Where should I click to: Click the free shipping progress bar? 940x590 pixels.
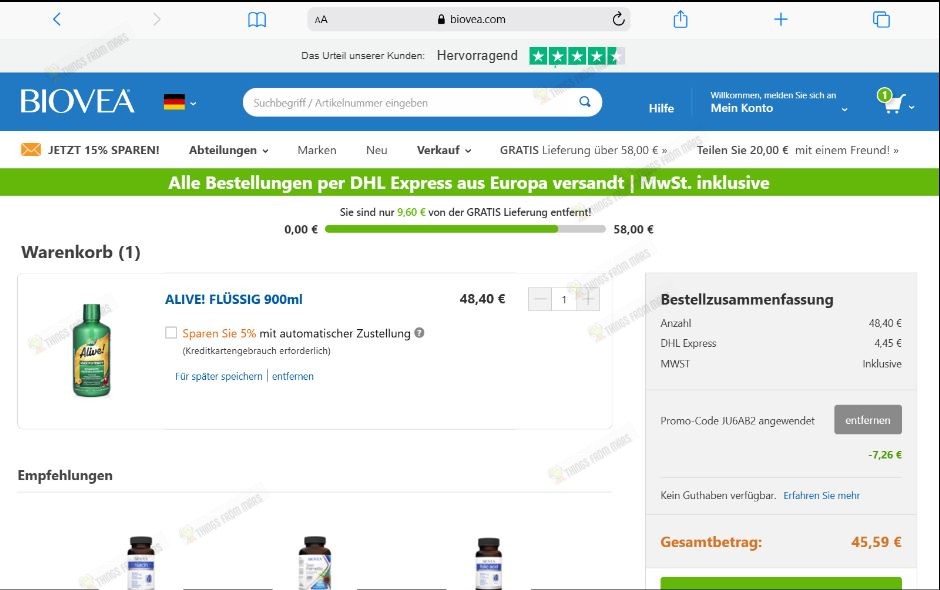pos(466,229)
